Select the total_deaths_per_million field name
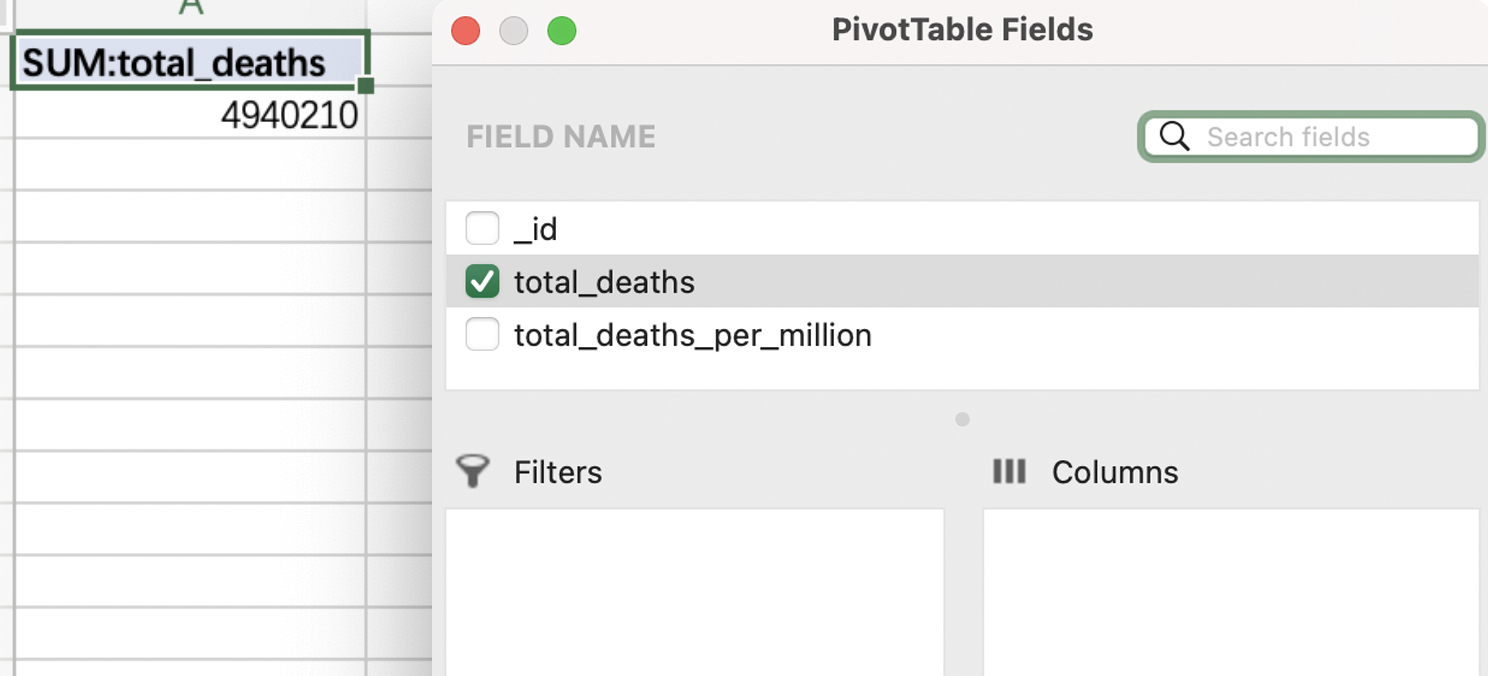Viewport: 1488px width, 676px height. click(x=692, y=335)
